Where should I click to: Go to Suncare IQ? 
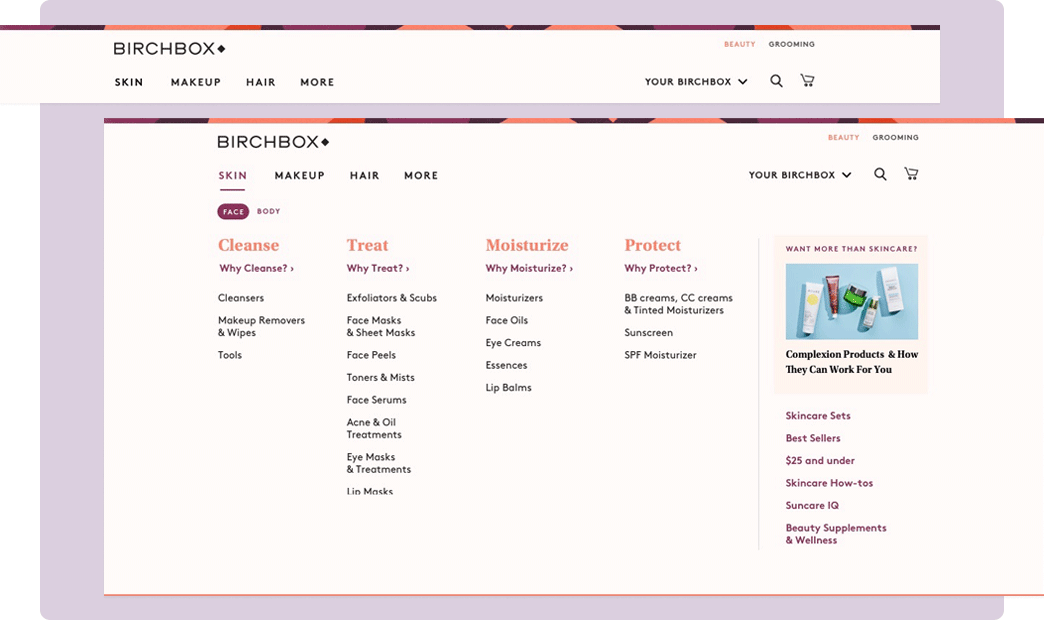click(x=812, y=505)
